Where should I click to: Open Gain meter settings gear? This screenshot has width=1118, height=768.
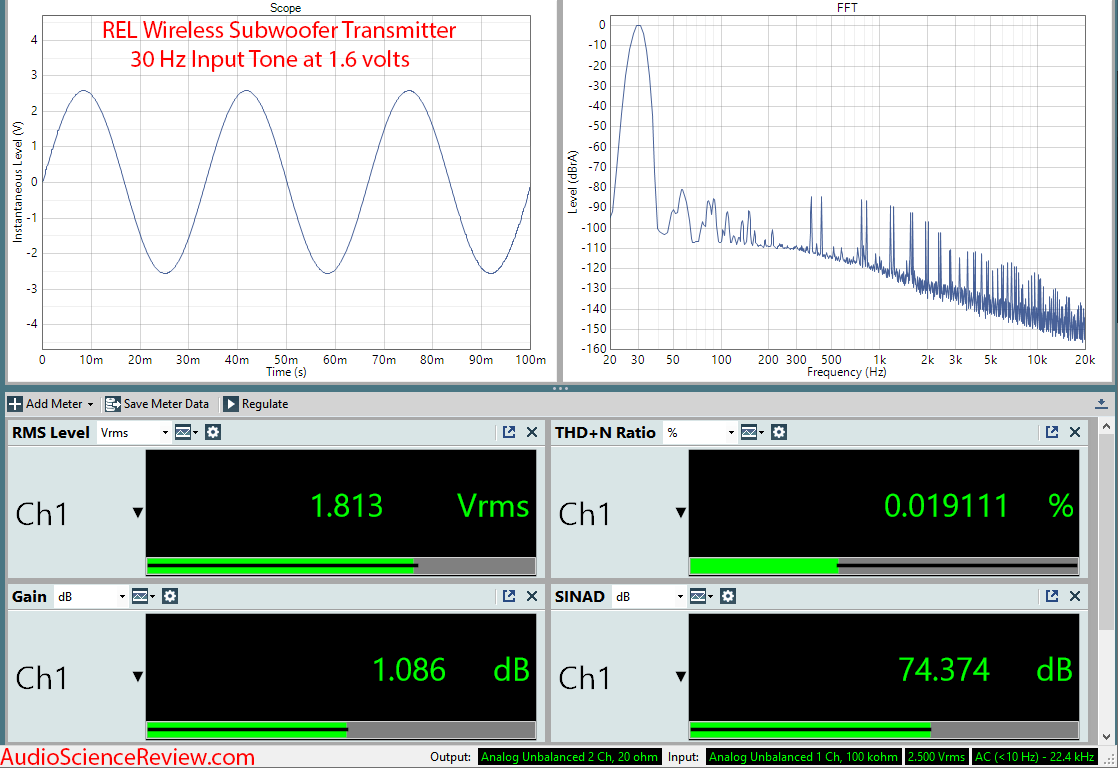(170, 596)
